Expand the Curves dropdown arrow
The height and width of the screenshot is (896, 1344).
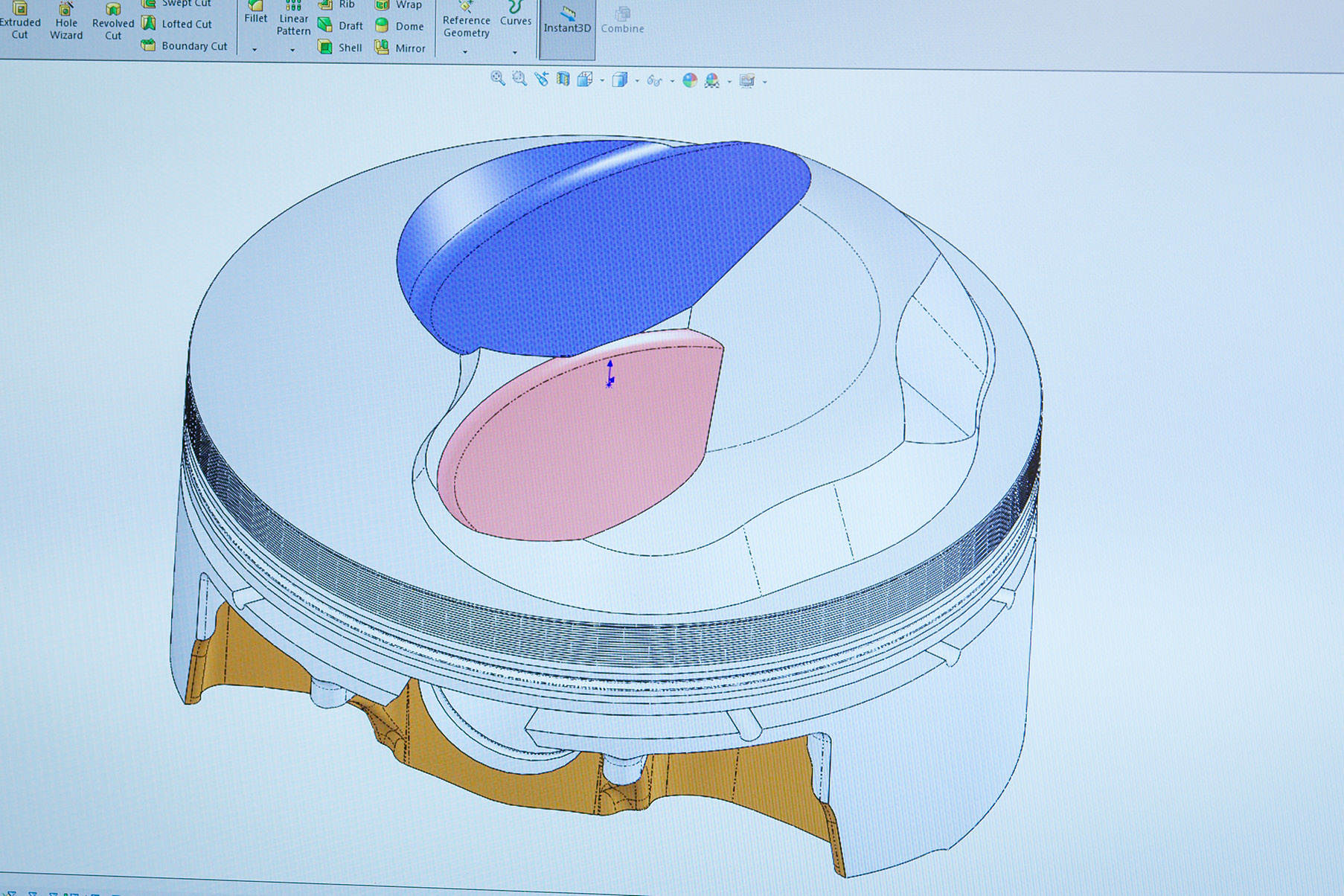point(514,53)
